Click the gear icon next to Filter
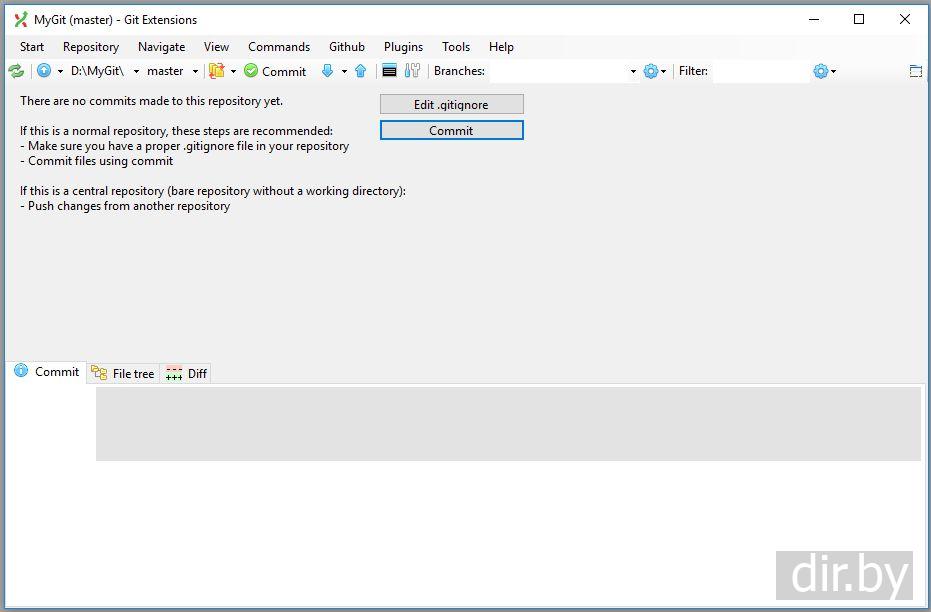 [821, 71]
